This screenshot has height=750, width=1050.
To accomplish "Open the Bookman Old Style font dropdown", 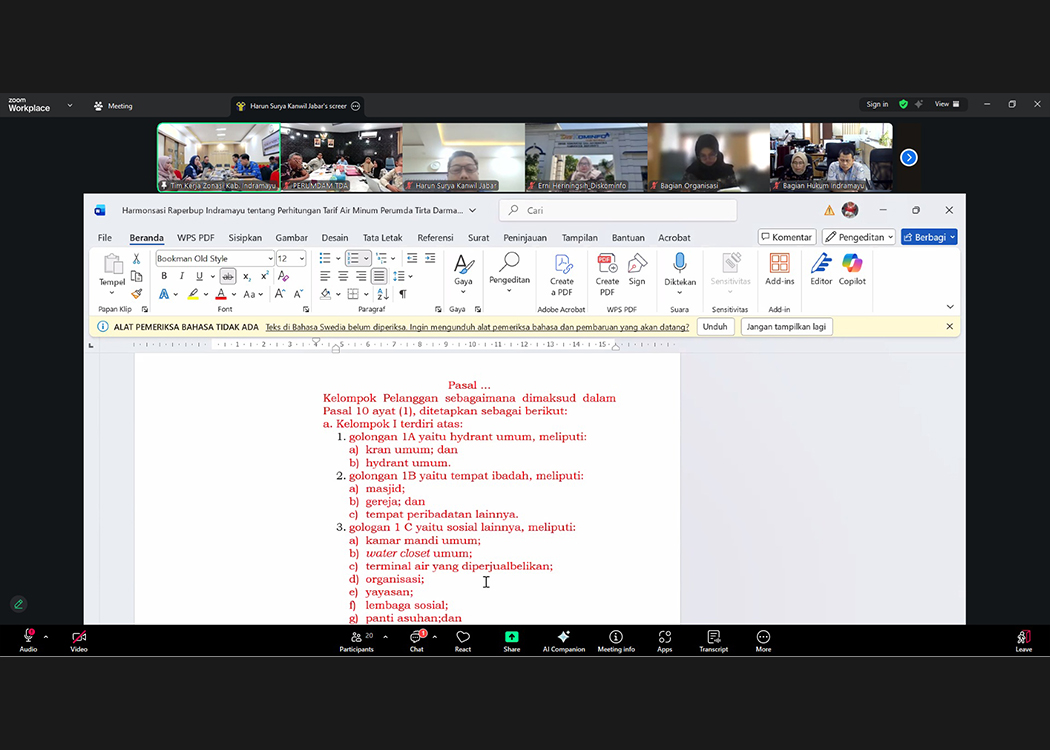I will (270, 259).
